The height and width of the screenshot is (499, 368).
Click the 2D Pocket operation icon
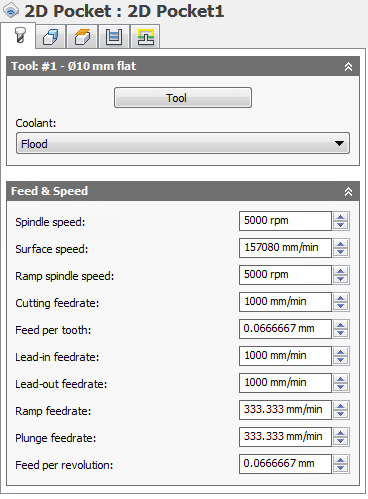(11, 11)
